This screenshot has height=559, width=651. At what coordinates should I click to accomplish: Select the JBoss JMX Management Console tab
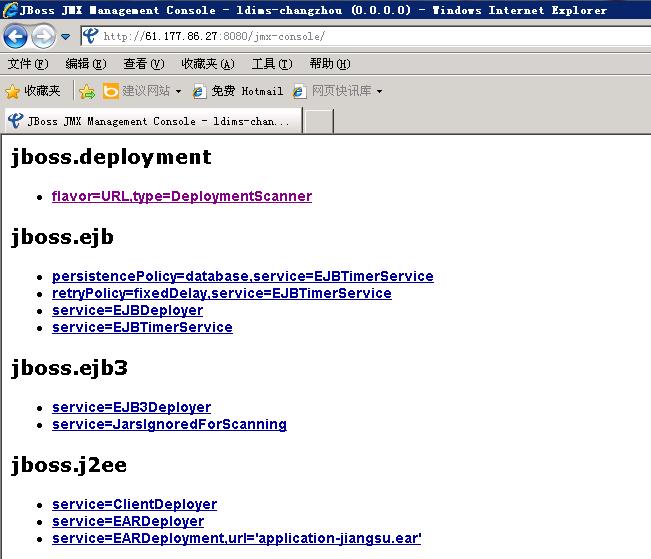coord(153,121)
